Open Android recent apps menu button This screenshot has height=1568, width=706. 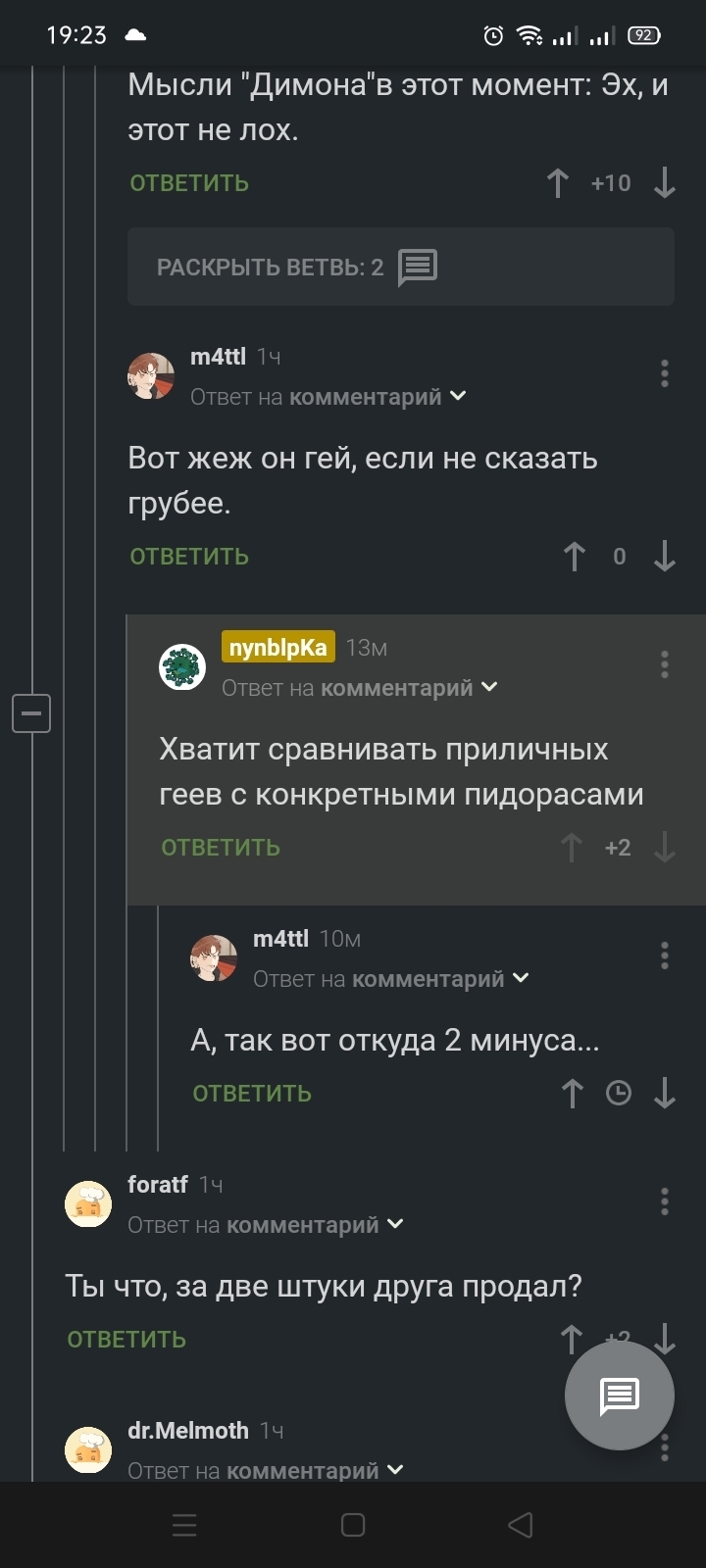(x=184, y=1525)
